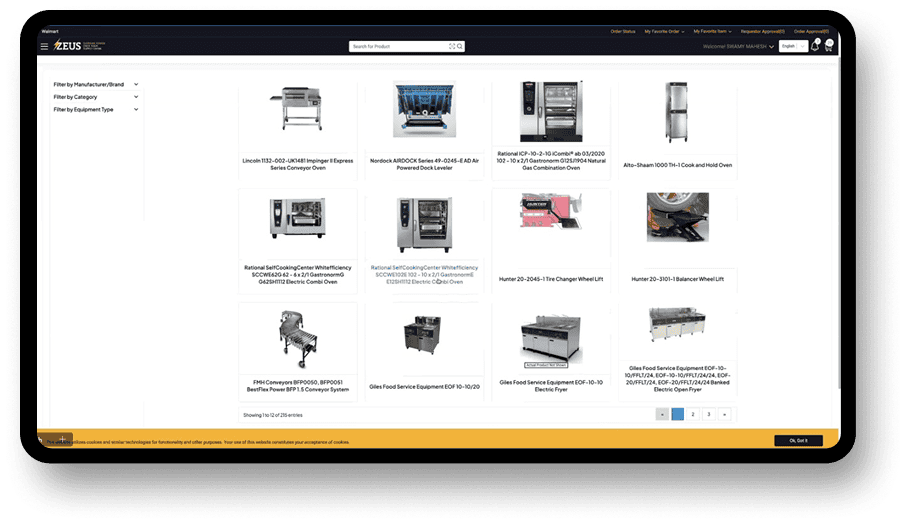Click the scan icon in search box

click(452, 46)
